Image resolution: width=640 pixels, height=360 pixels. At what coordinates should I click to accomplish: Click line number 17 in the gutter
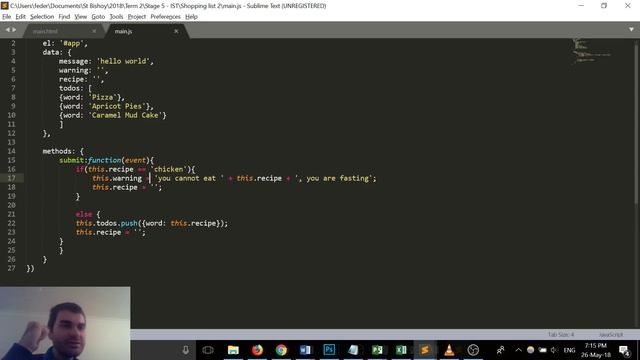(x=11, y=178)
